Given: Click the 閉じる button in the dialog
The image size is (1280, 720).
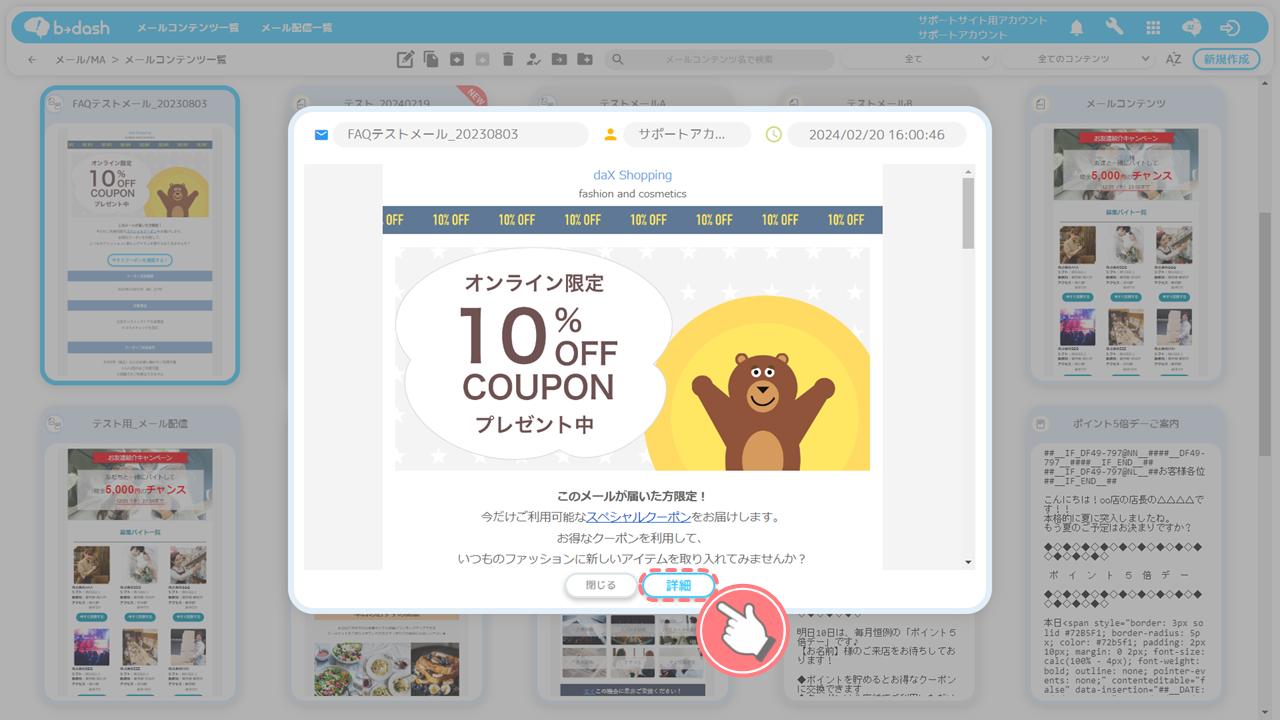Looking at the screenshot, I should (x=601, y=585).
